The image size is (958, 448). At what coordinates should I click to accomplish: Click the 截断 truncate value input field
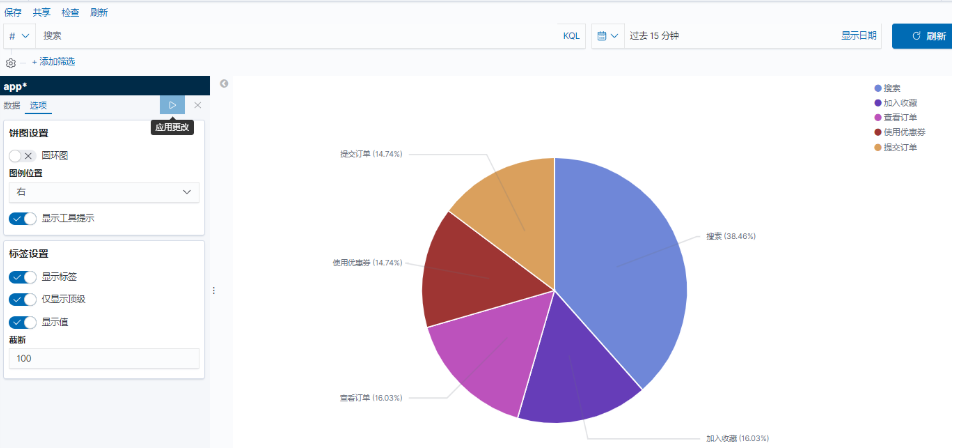[104, 358]
